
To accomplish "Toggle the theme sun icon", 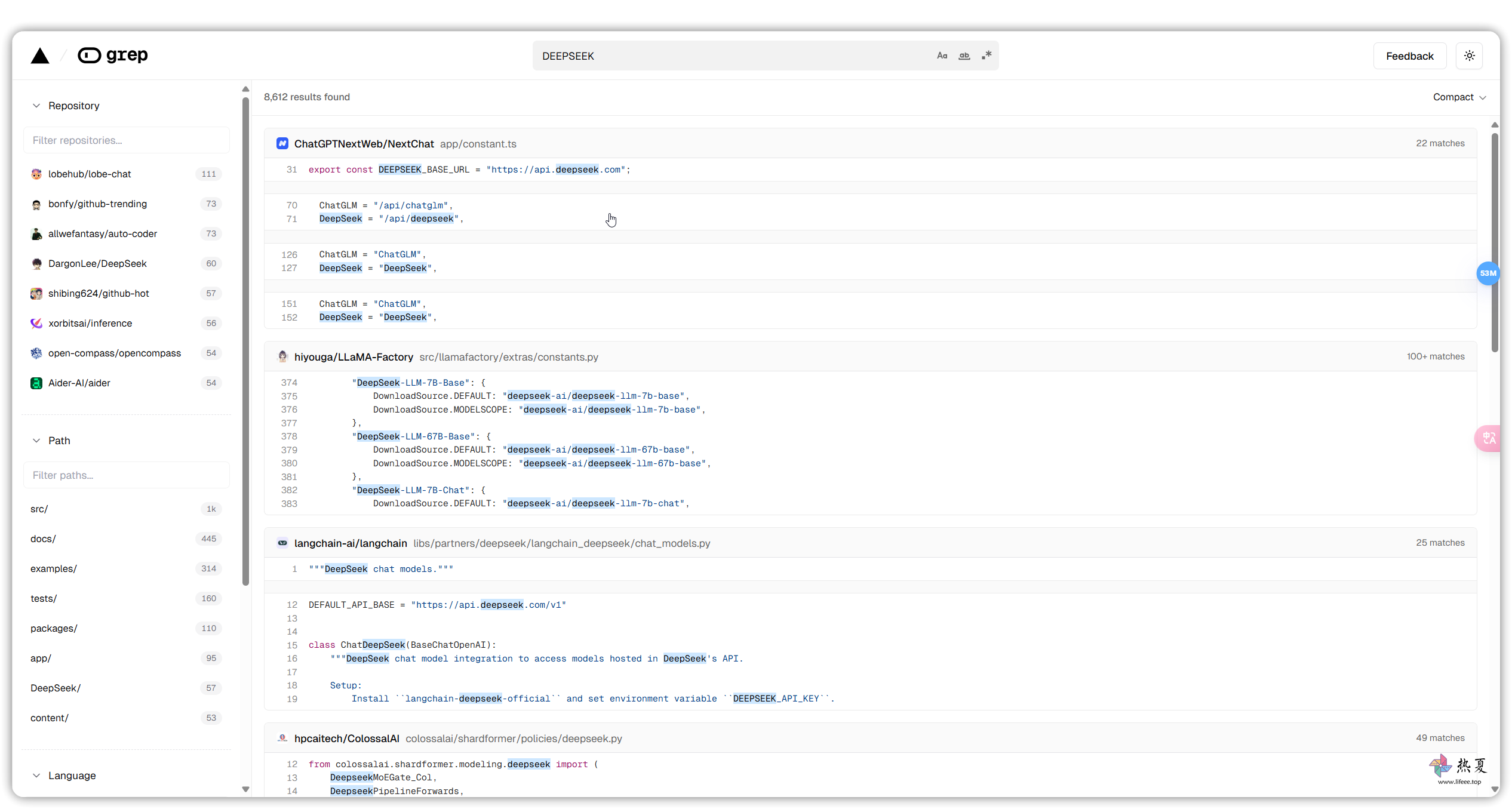I will coord(1469,56).
